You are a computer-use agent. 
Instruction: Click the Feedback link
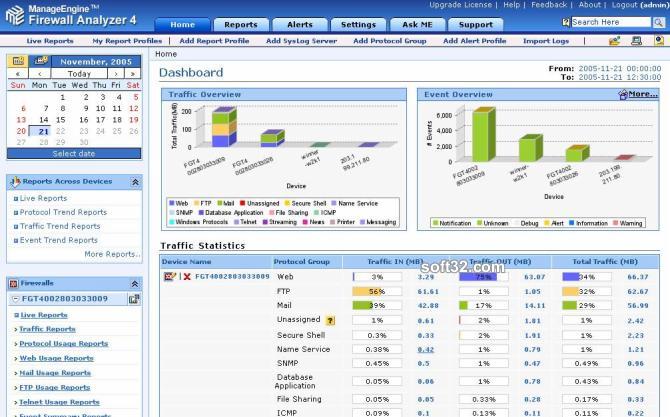[549, 5]
